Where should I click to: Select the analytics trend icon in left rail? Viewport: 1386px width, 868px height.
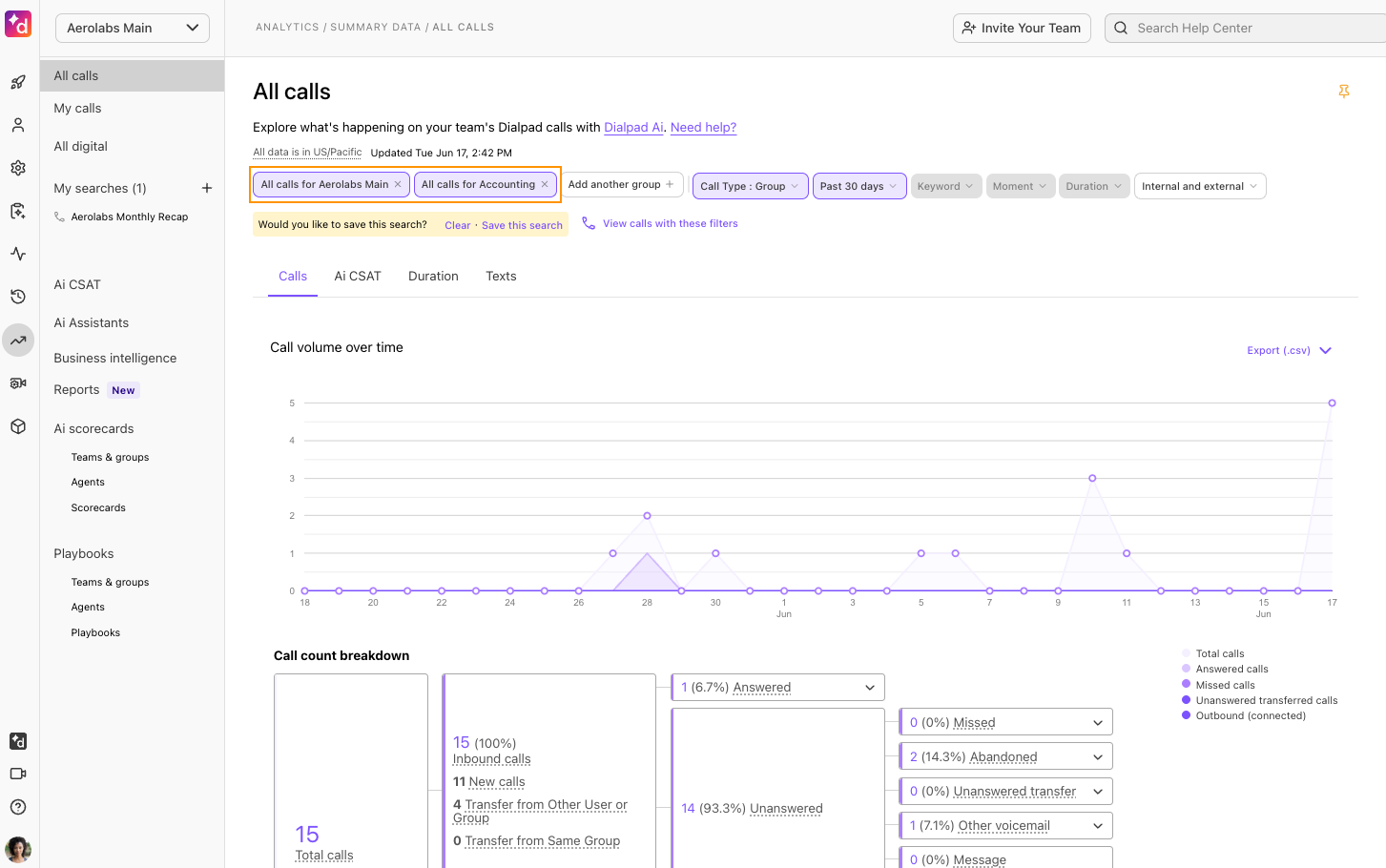click(18, 341)
